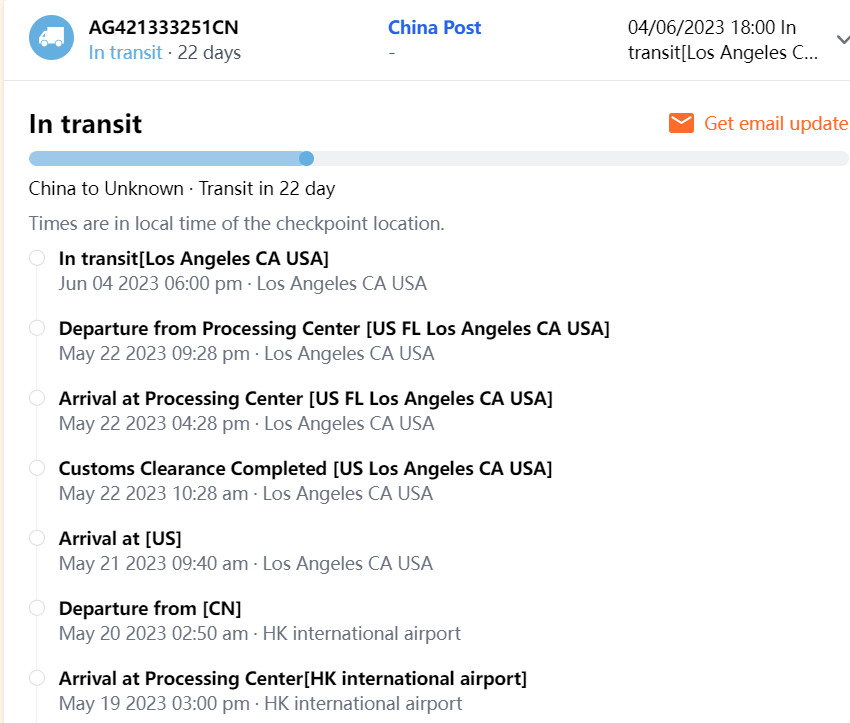This screenshot has width=850, height=723.
Task: Click the blue progress bar endpoint dot
Action: [307, 158]
